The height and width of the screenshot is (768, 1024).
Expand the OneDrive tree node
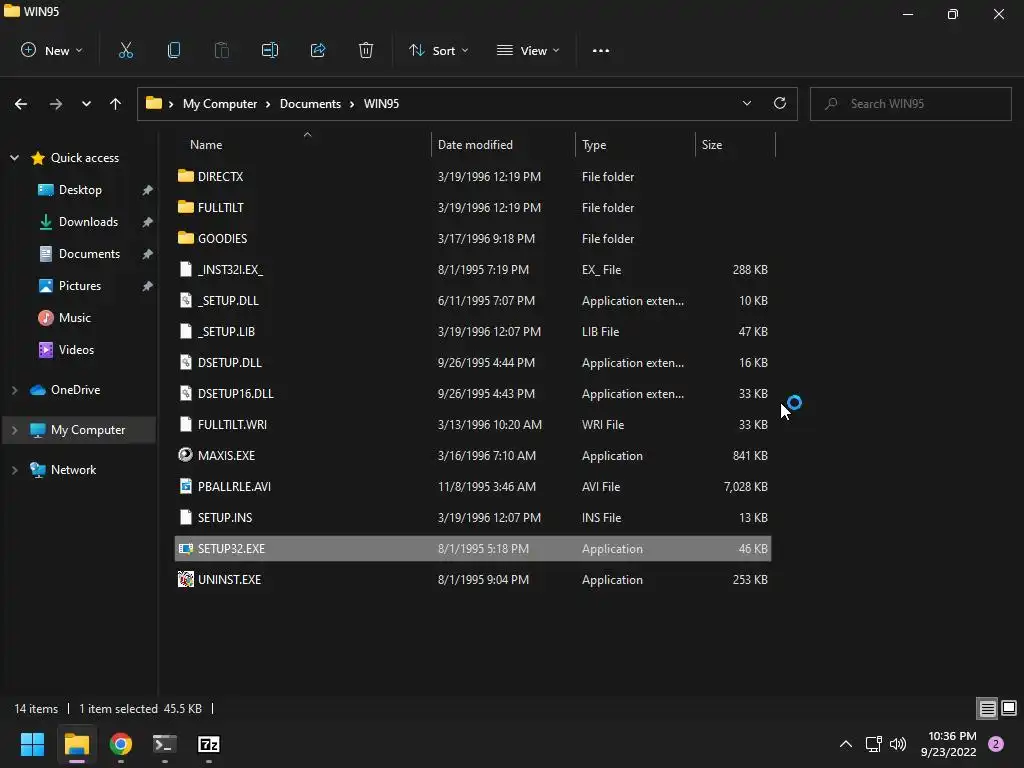pos(14,390)
